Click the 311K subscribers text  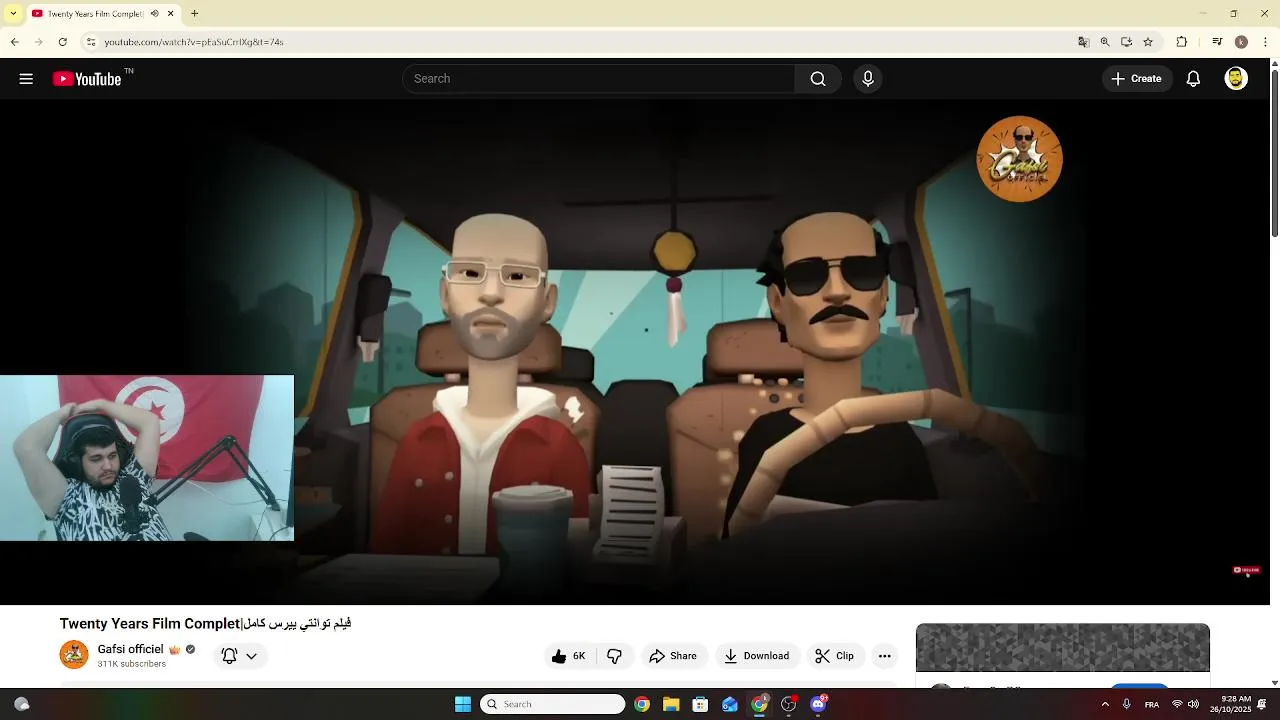pyautogui.click(x=132, y=664)
